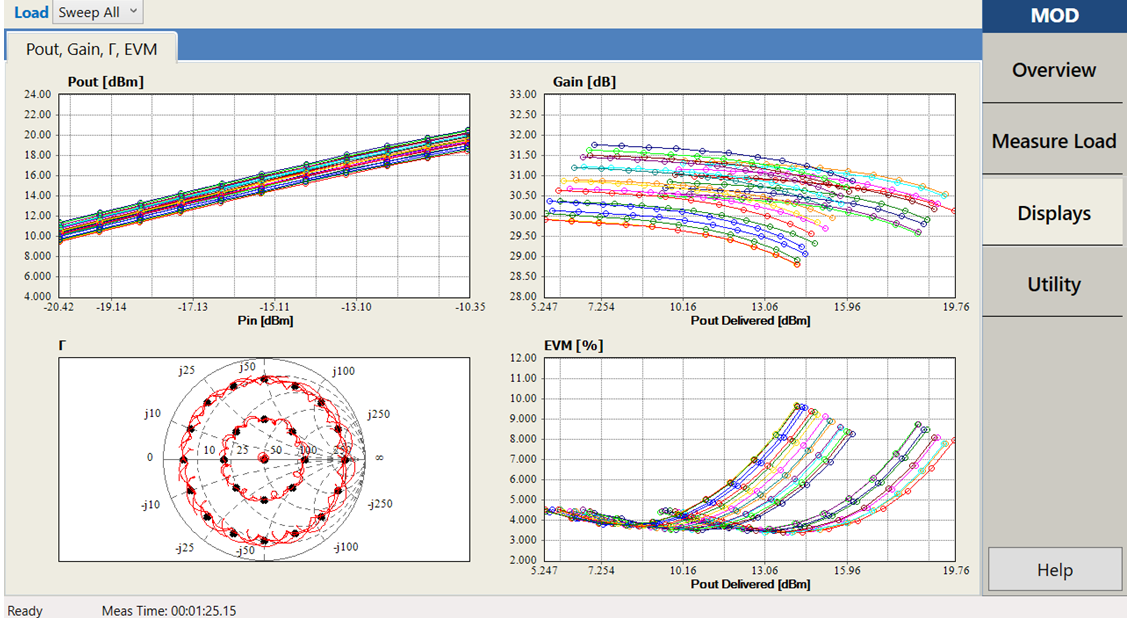Click the Gain plot area
Viewport: 1134px width, 618px height.
pyautogui.click(x=749, y=195)
